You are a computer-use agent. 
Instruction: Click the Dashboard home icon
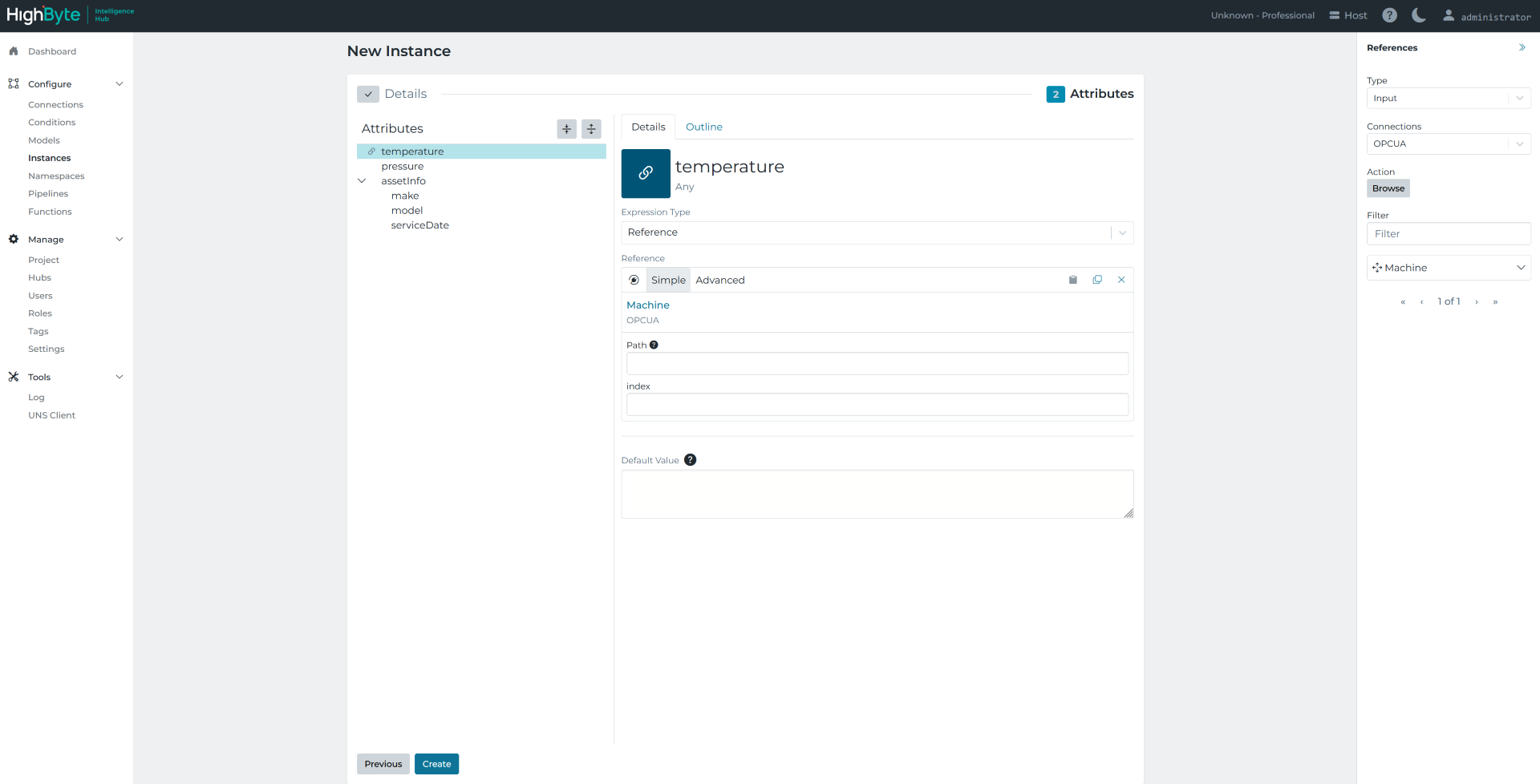tap(14, 51)
